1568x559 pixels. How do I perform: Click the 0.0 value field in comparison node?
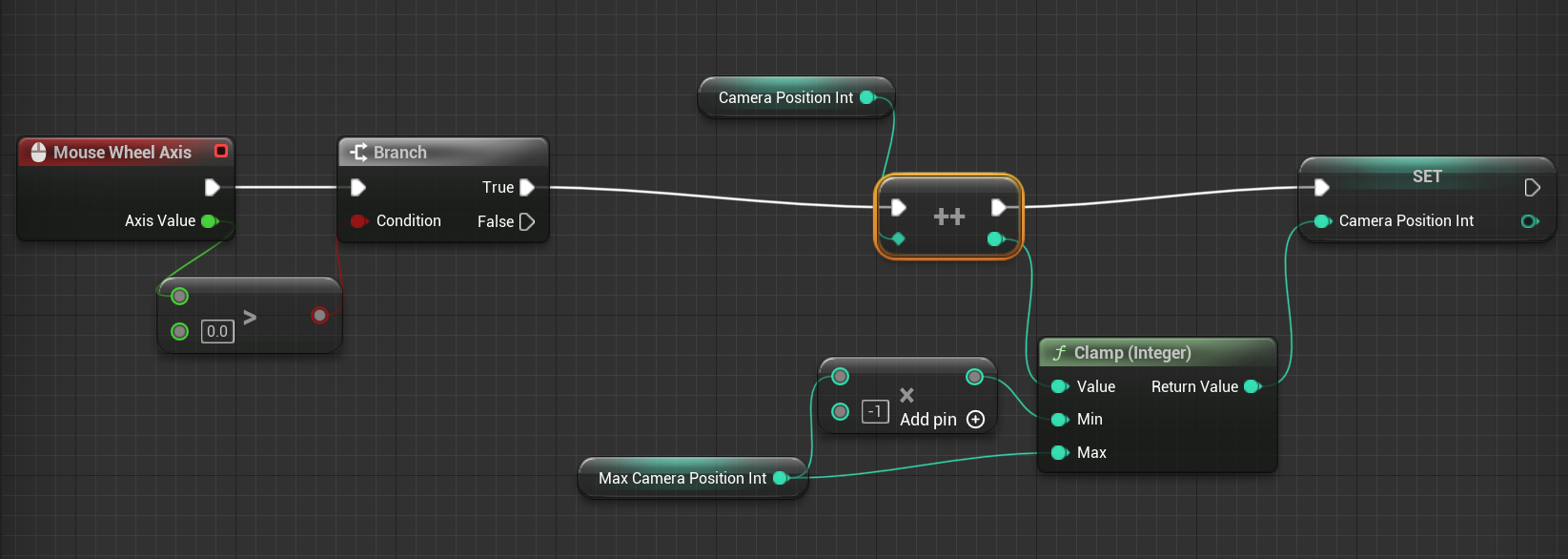pos(217,331)
